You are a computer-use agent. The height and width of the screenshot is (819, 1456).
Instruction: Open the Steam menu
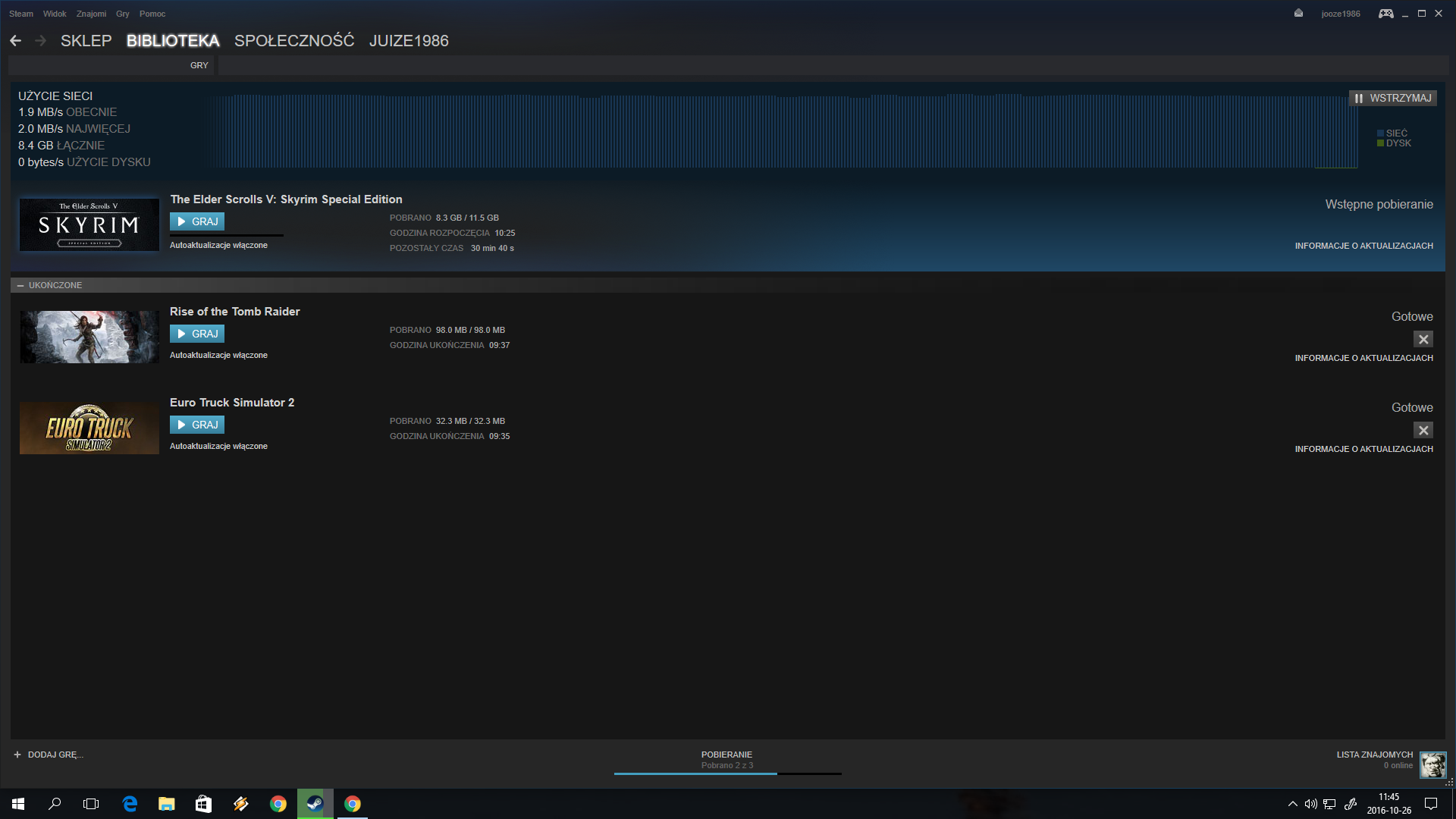click(x=21, y=14)
